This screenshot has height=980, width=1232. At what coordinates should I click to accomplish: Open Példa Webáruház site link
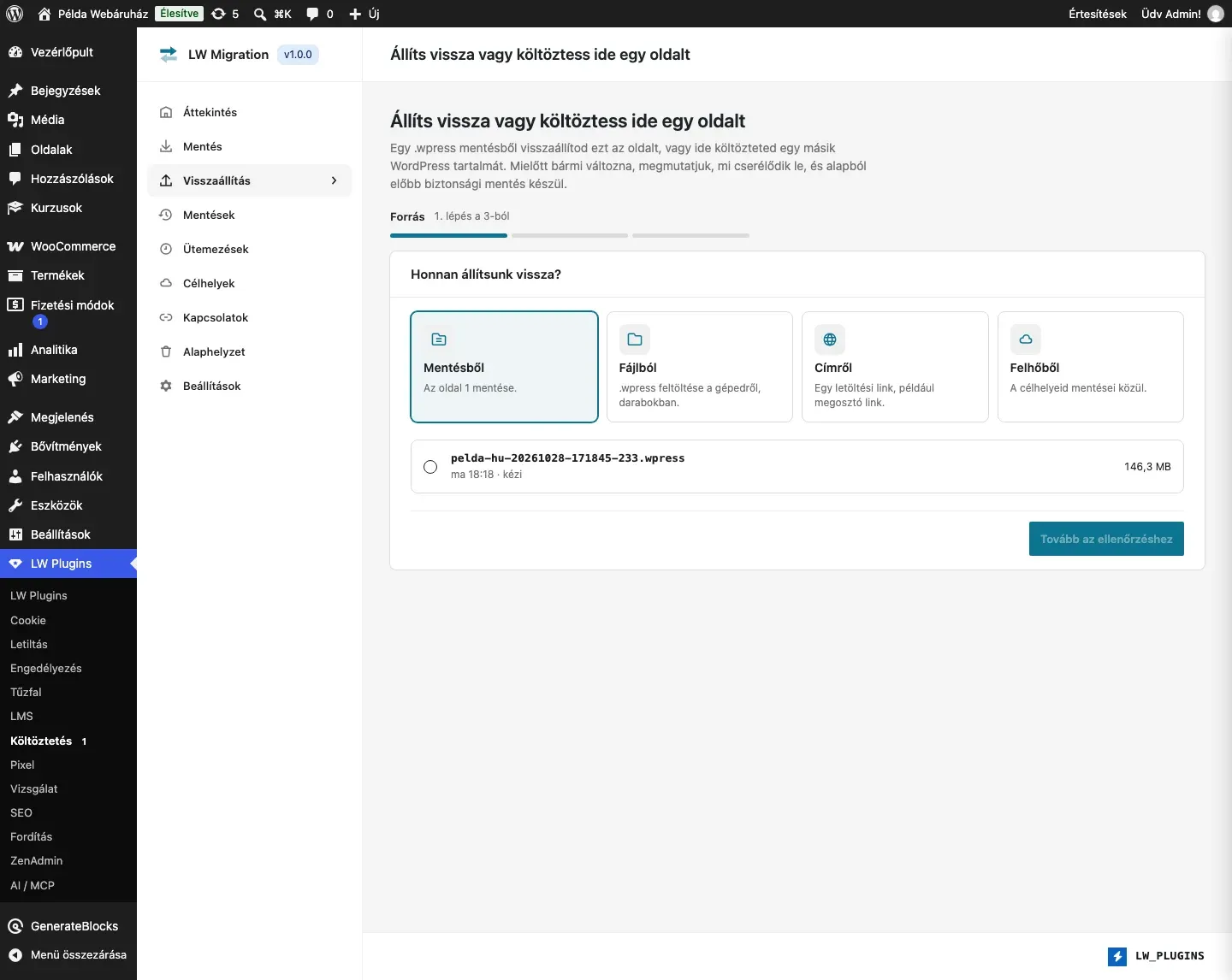(x=93, y=14)
